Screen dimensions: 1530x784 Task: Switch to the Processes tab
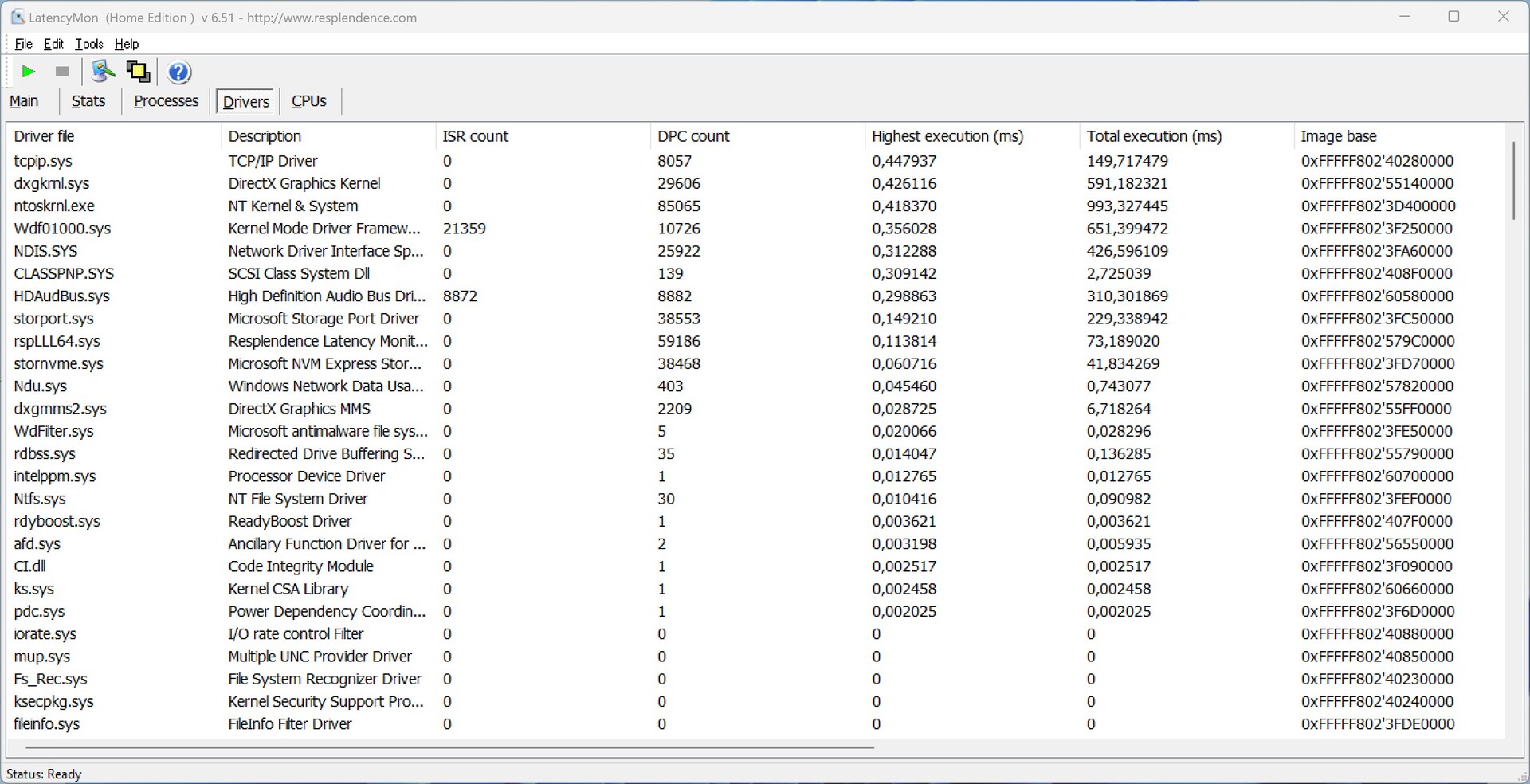pos(166,101)
